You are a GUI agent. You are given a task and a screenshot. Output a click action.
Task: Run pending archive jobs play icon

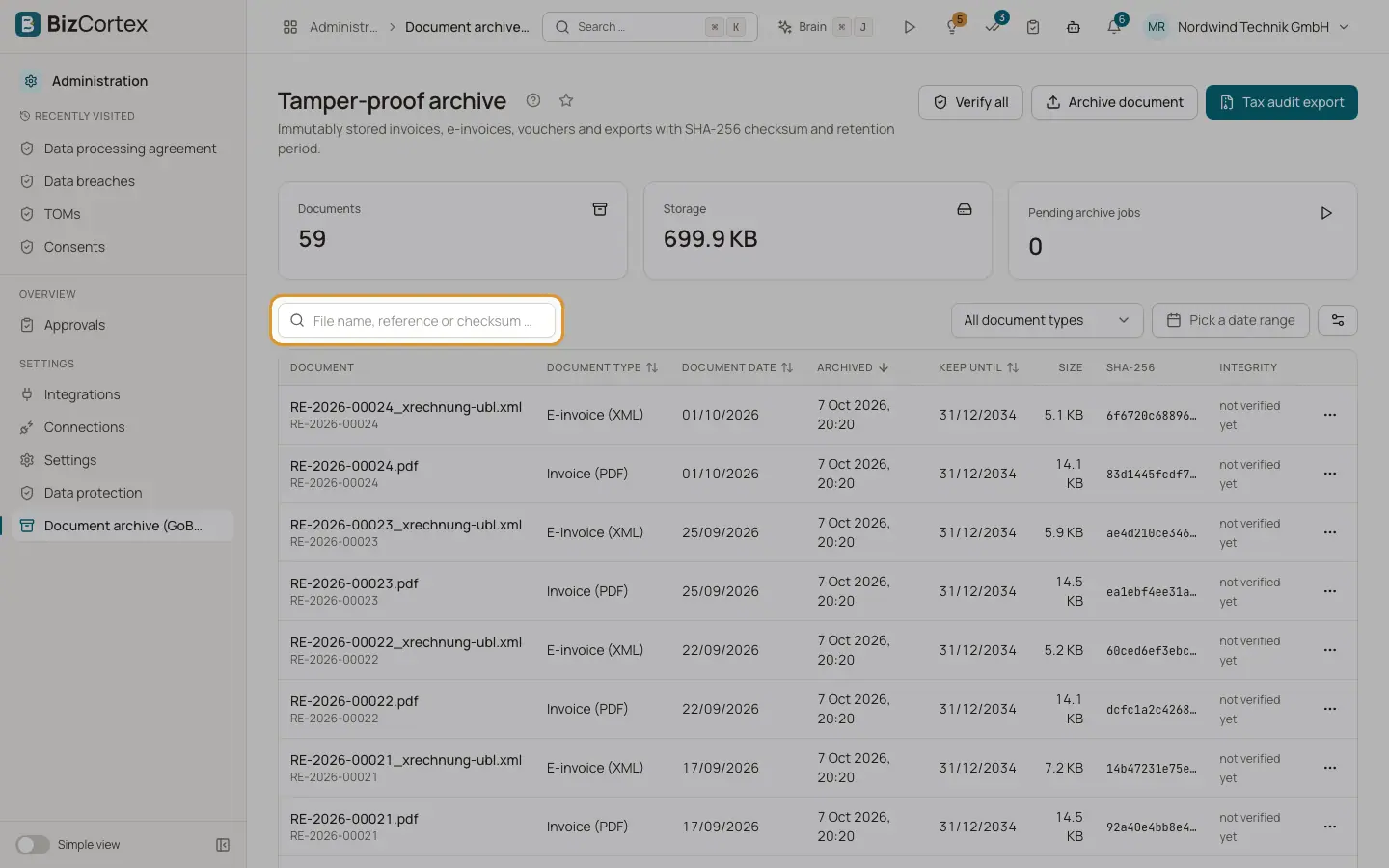1326,213
